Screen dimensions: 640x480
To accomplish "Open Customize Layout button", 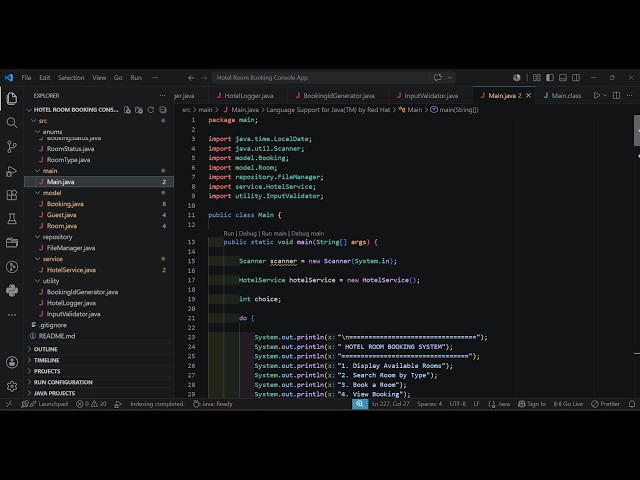I will coord(537,78).
